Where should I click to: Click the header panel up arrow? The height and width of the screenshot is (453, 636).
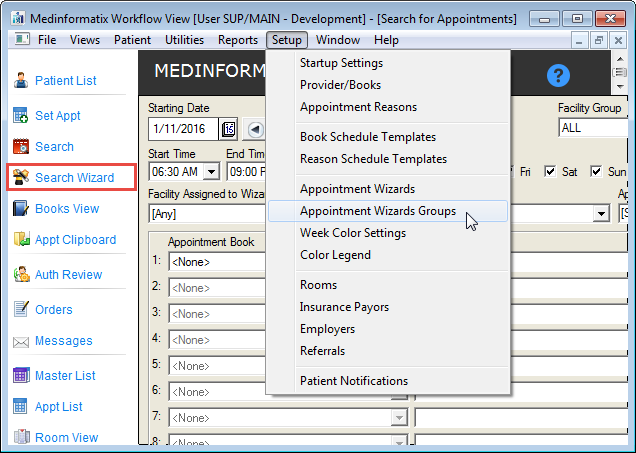click(620, 59)
